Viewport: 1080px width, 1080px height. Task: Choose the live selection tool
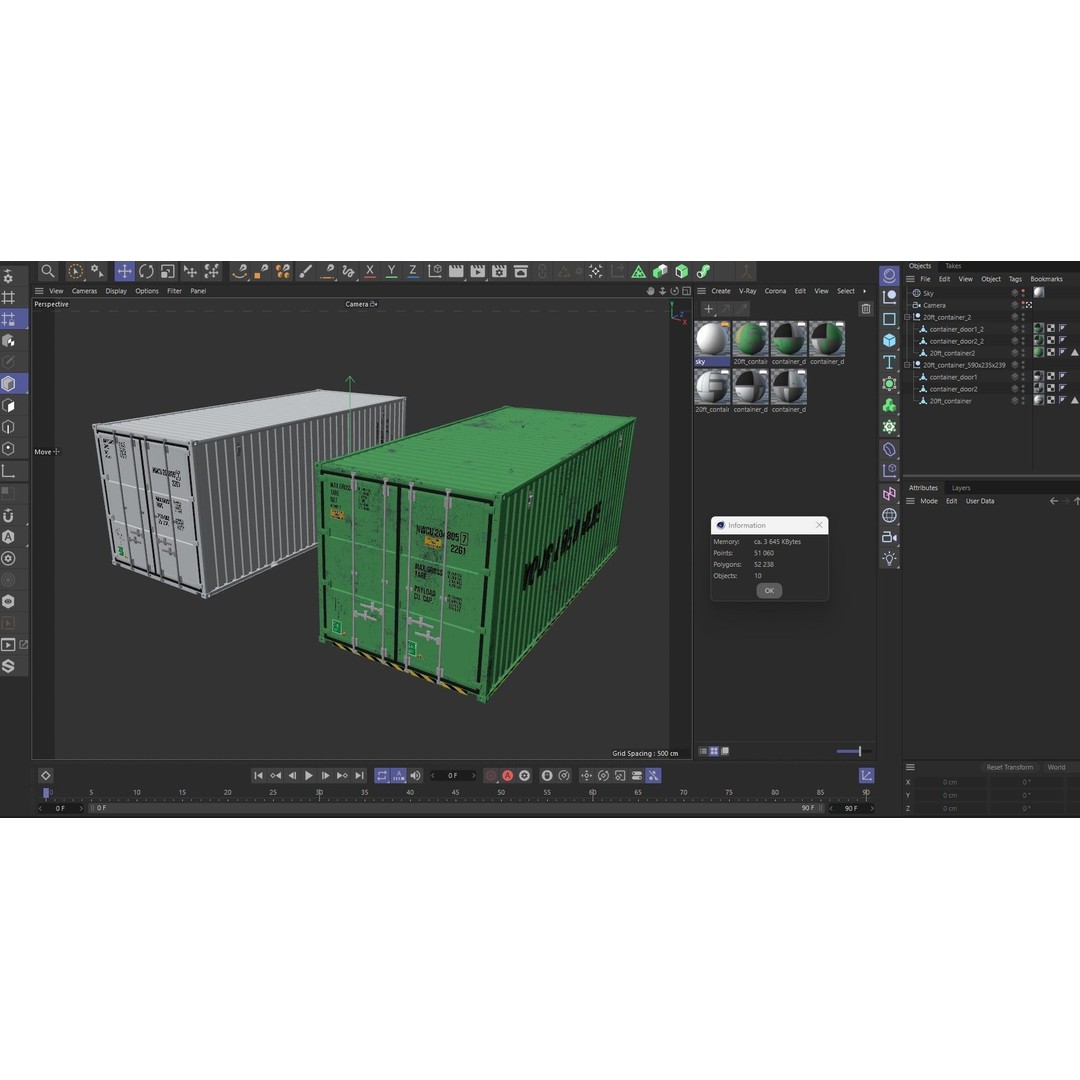76,271
